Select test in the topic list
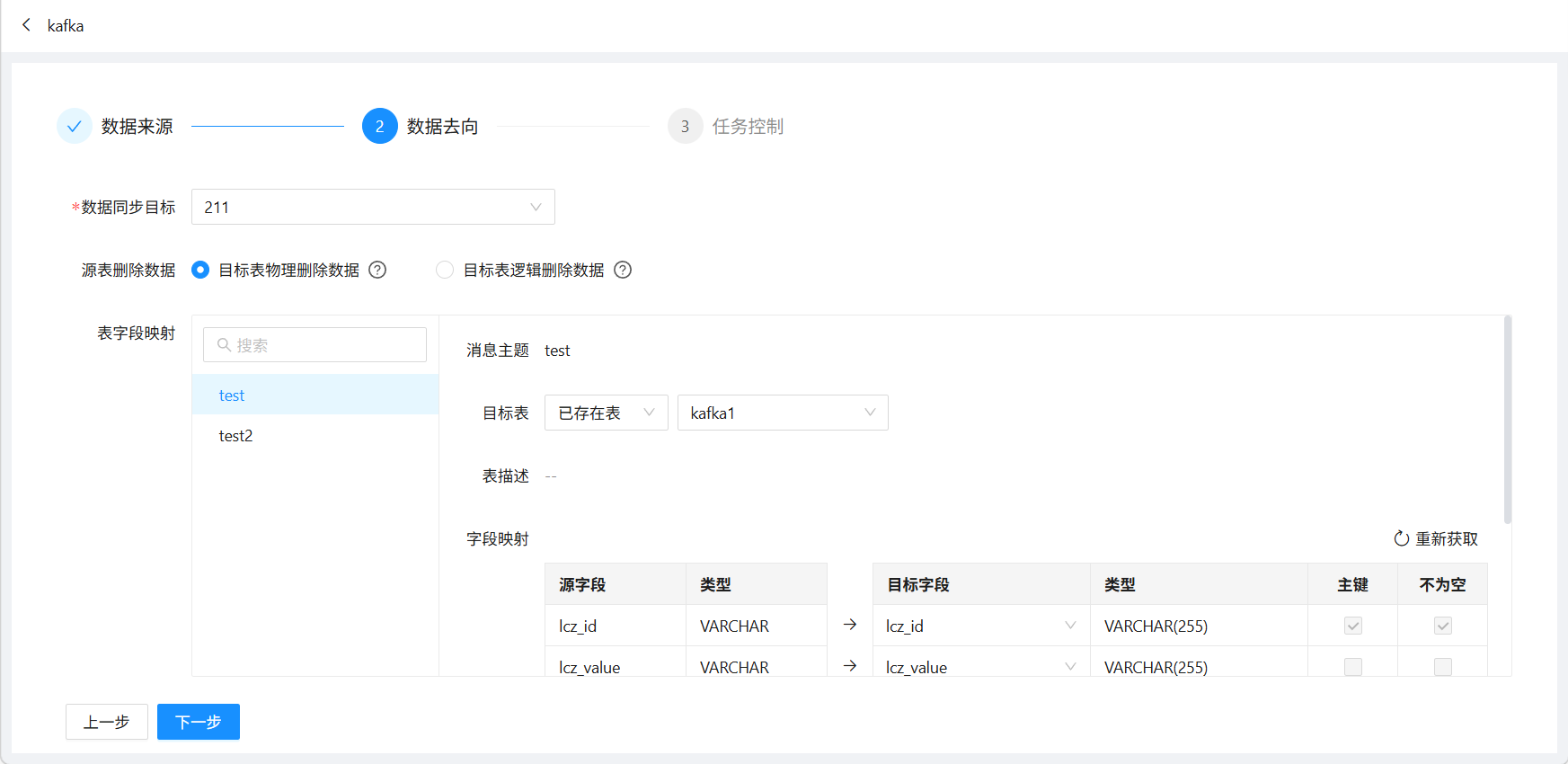The width and height of the screenshot is (1568, 764). coord(232,395)
